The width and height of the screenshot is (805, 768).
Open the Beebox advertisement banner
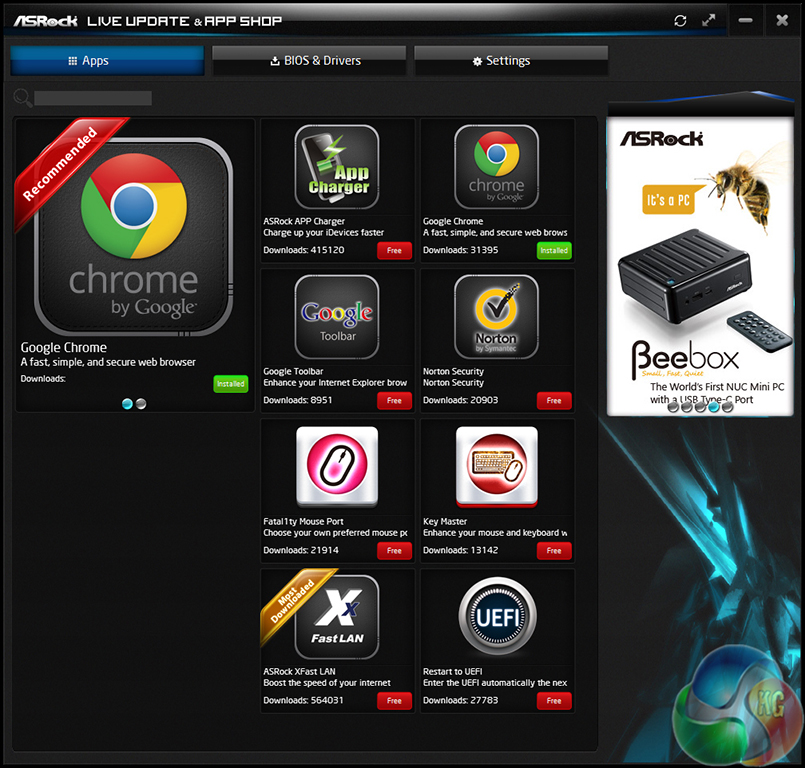pos(700,266)
